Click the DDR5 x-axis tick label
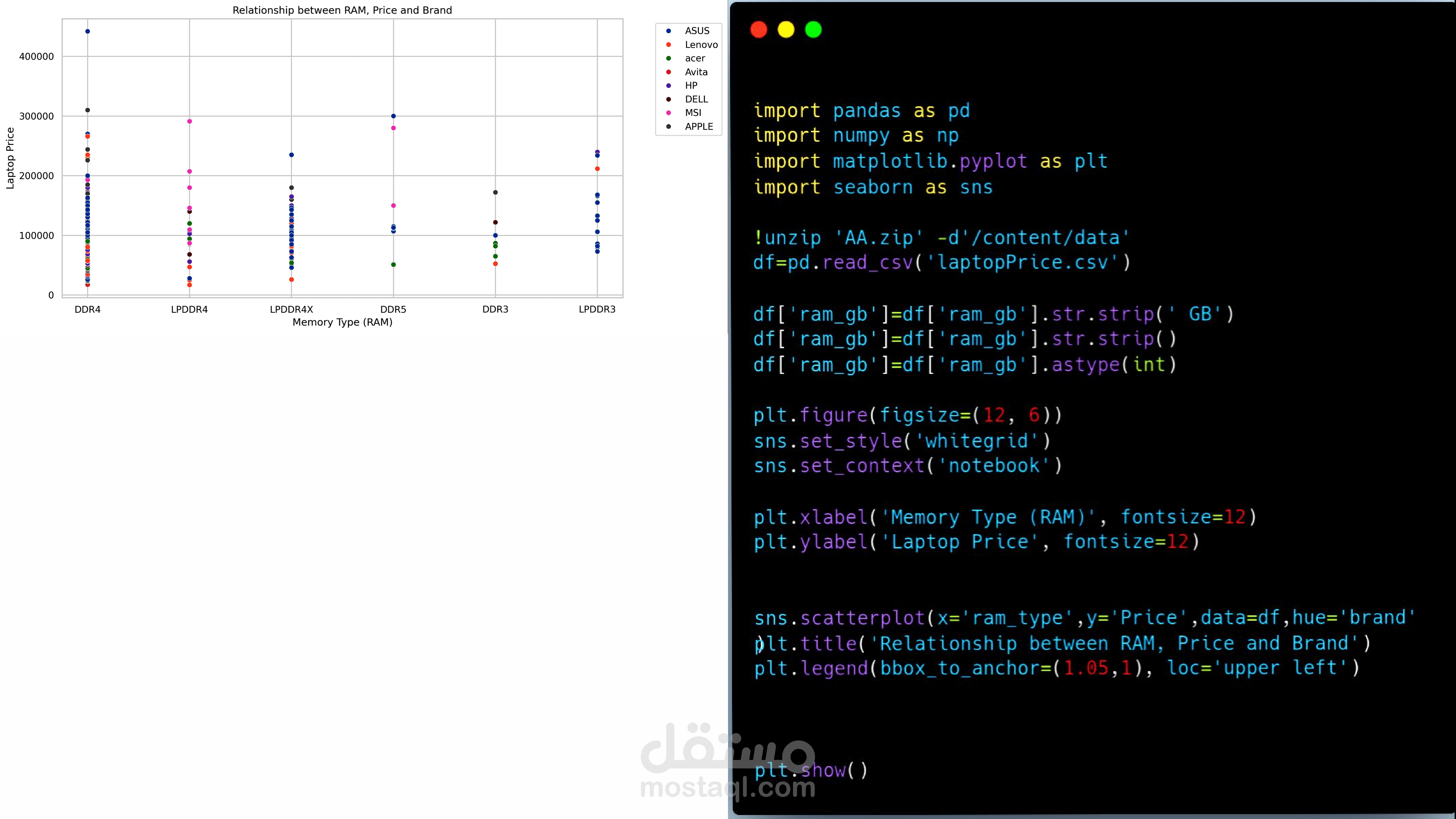Screen dimensions: 1456x819 point(393,309)
